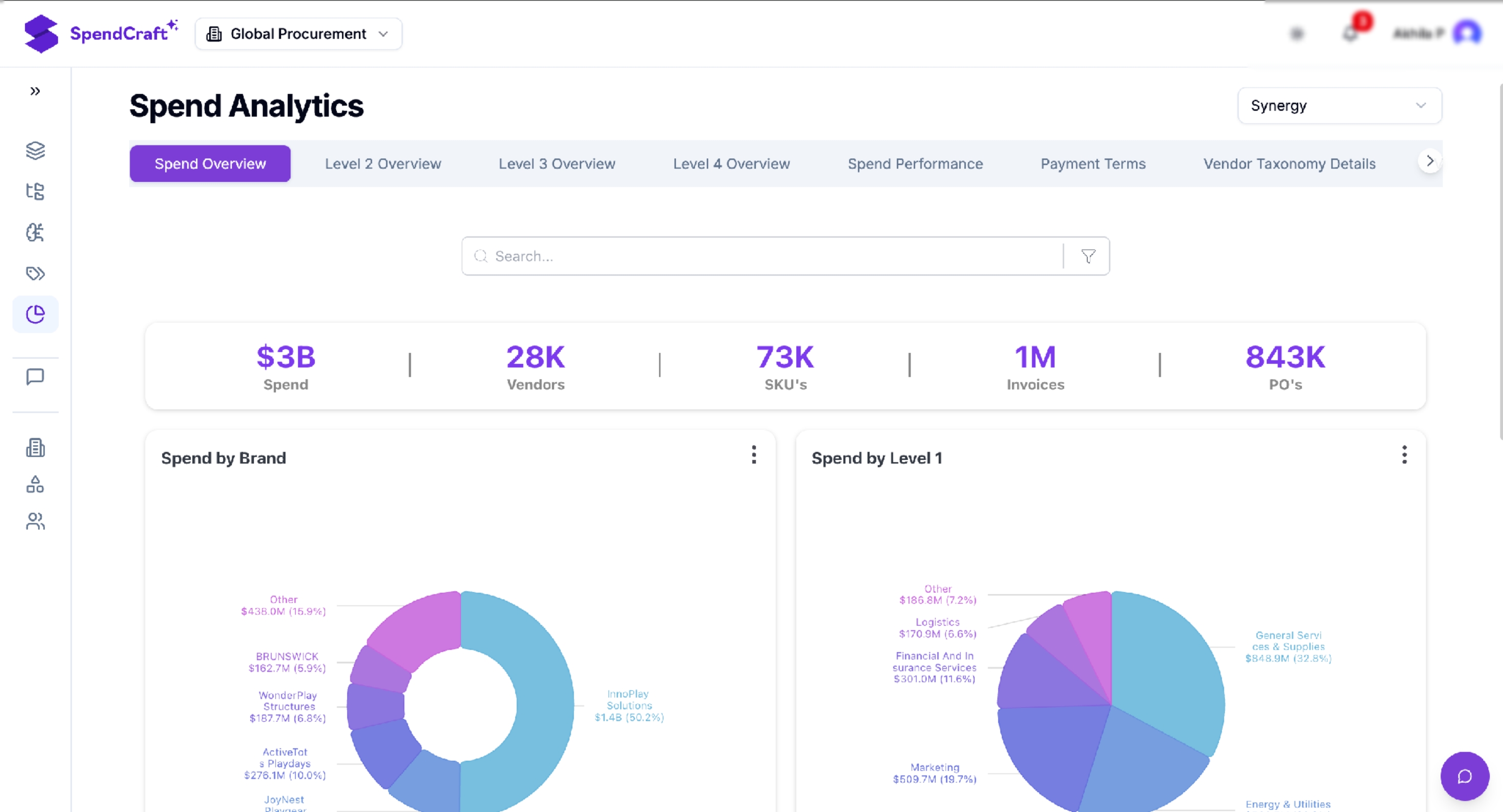
Task: Open the search filter funnel control
Action: (1087, 256)
